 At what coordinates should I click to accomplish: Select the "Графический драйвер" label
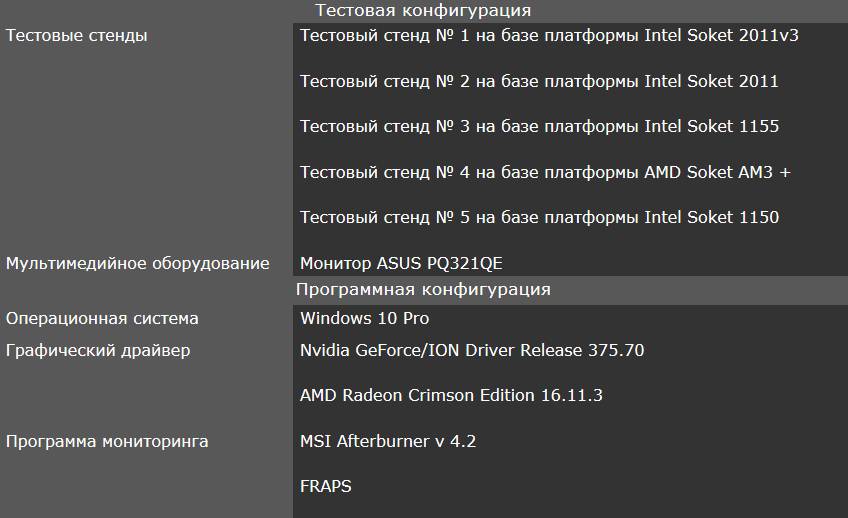click(98, 351)
